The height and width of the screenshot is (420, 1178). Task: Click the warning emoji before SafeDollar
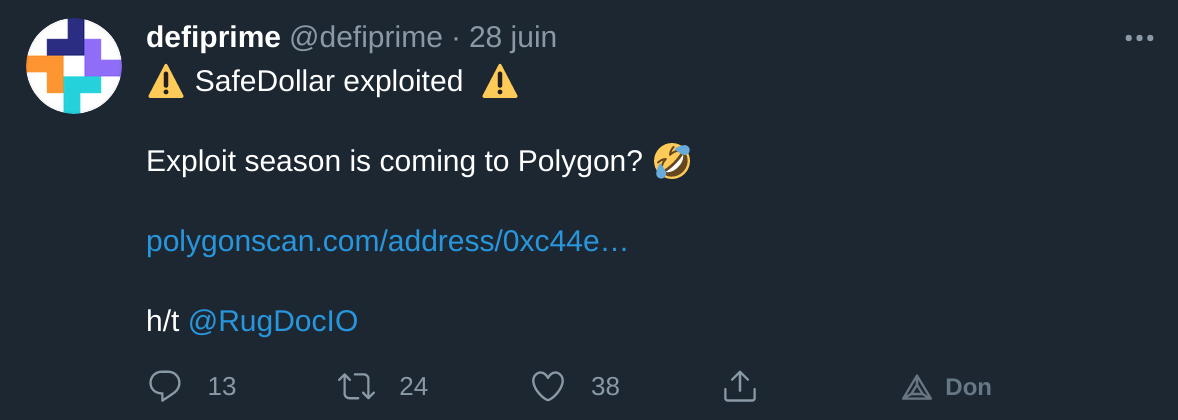pos(166,81)
